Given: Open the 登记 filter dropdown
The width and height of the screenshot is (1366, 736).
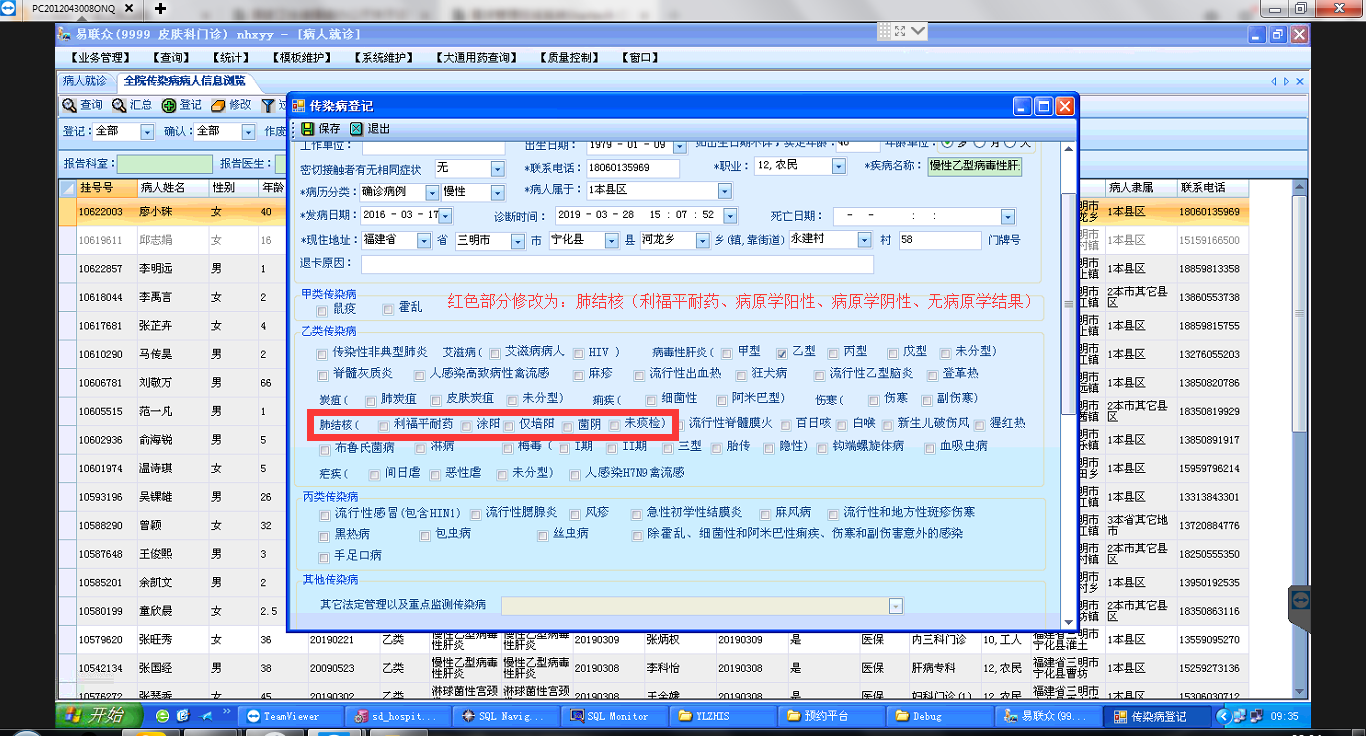Looking at the screenshot, I should [x=147, y=132].
